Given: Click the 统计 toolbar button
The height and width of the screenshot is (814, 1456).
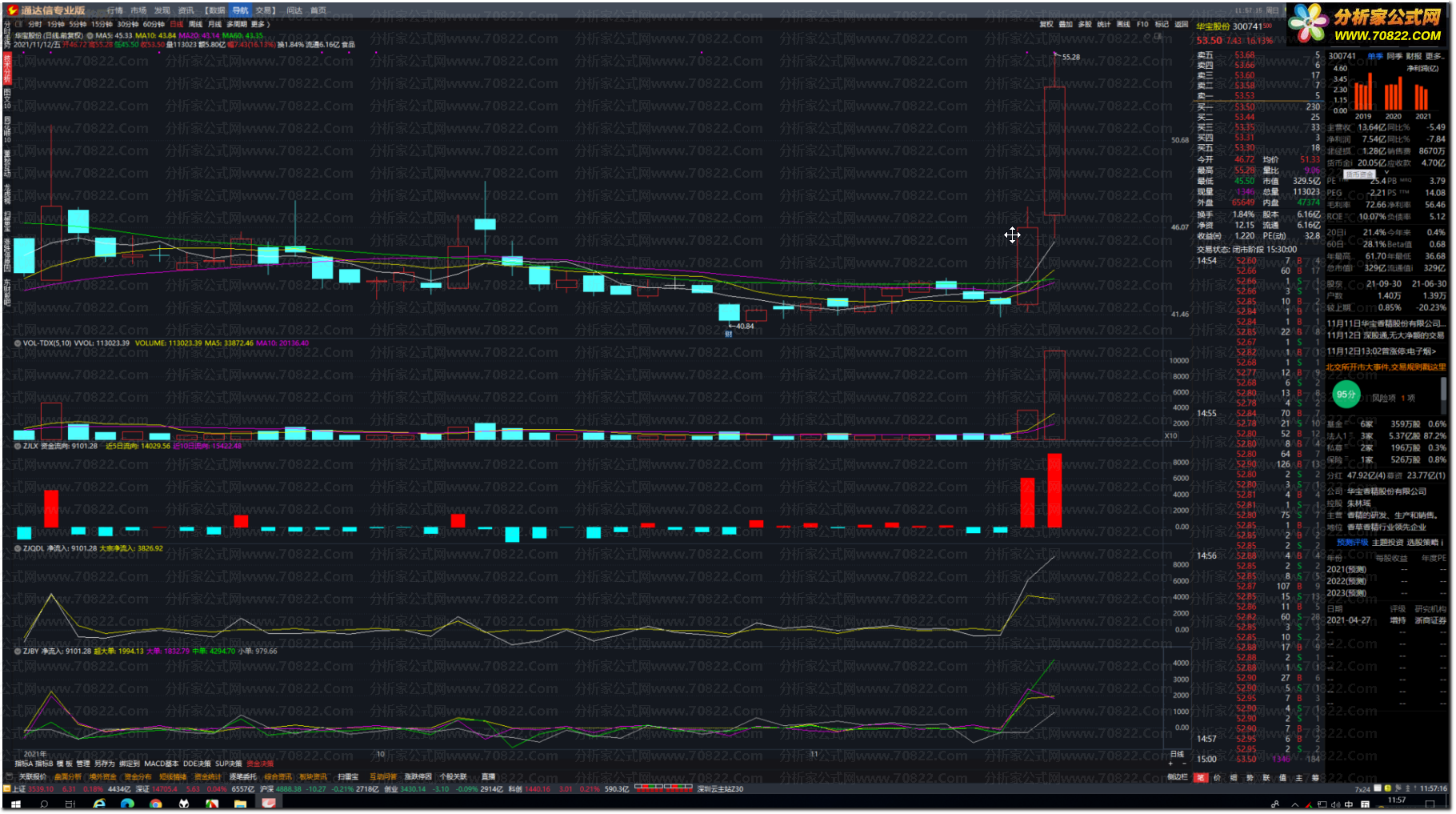Looking at the screenshot, I should coord(1104,24).
